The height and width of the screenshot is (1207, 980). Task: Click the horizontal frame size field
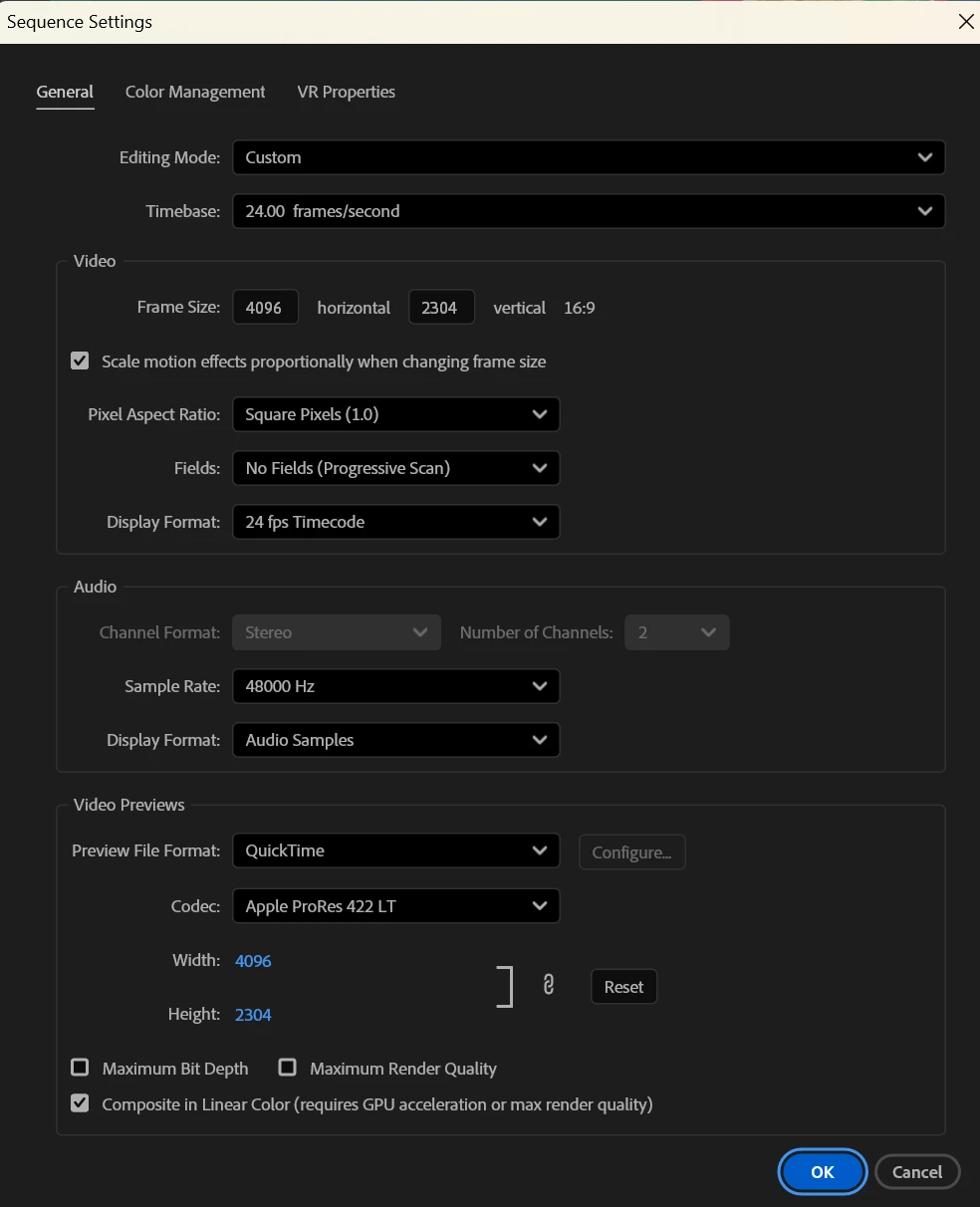click(x=265, y=308)
